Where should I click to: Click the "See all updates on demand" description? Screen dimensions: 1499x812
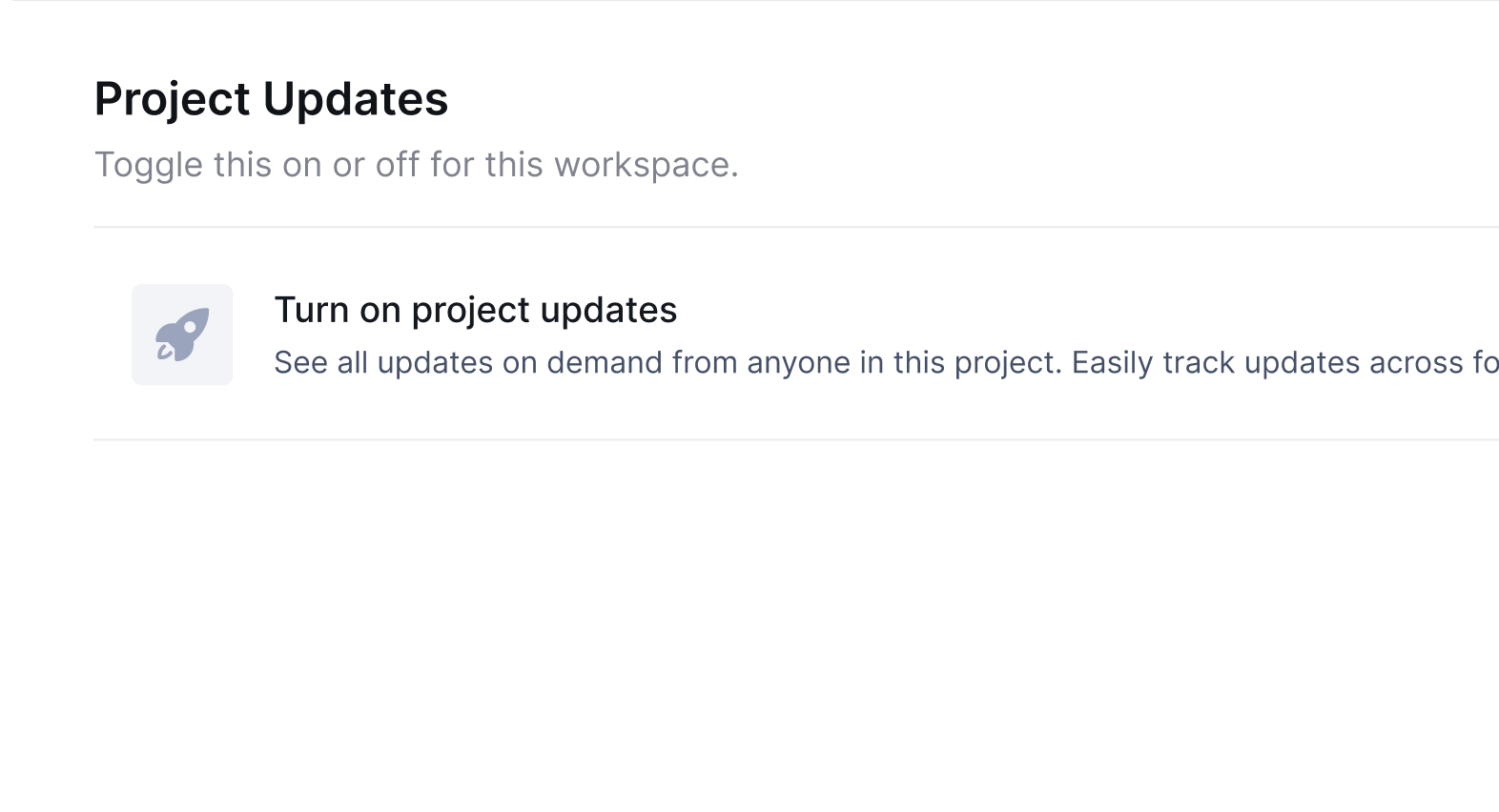(667, 363)
